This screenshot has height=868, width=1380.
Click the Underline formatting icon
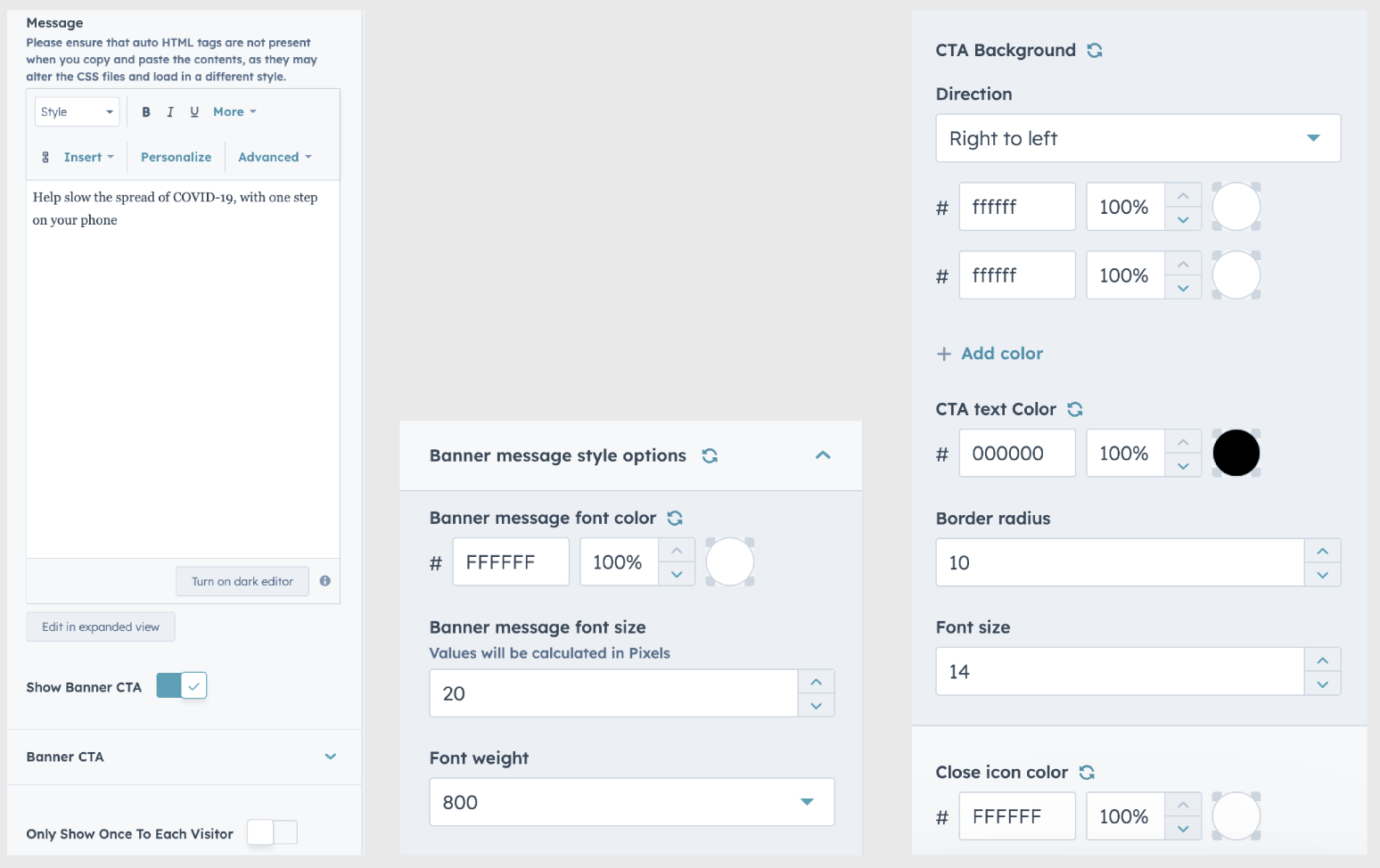click(194, 112)
